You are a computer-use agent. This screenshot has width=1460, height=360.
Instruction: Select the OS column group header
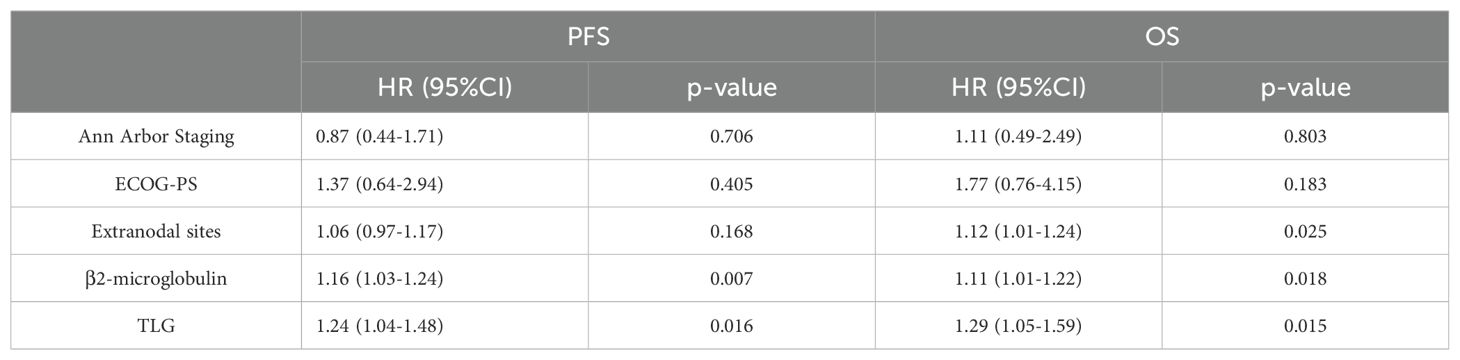[x=1162, y=38]
